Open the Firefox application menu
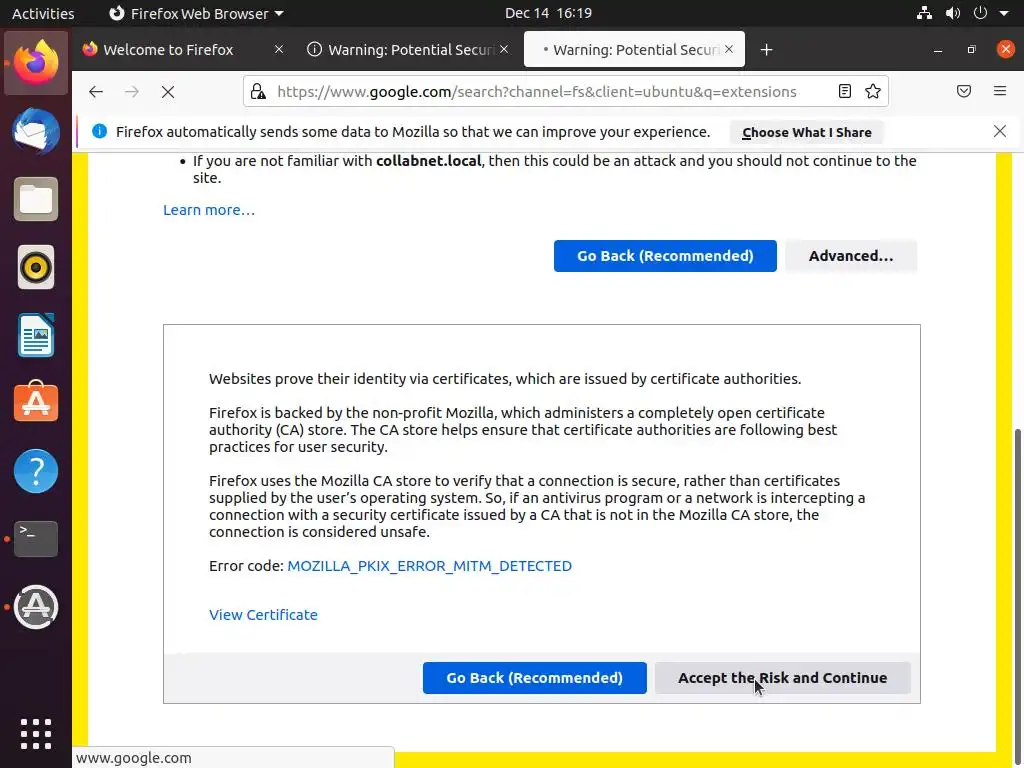1024x768 pixels. click(999, 91)
